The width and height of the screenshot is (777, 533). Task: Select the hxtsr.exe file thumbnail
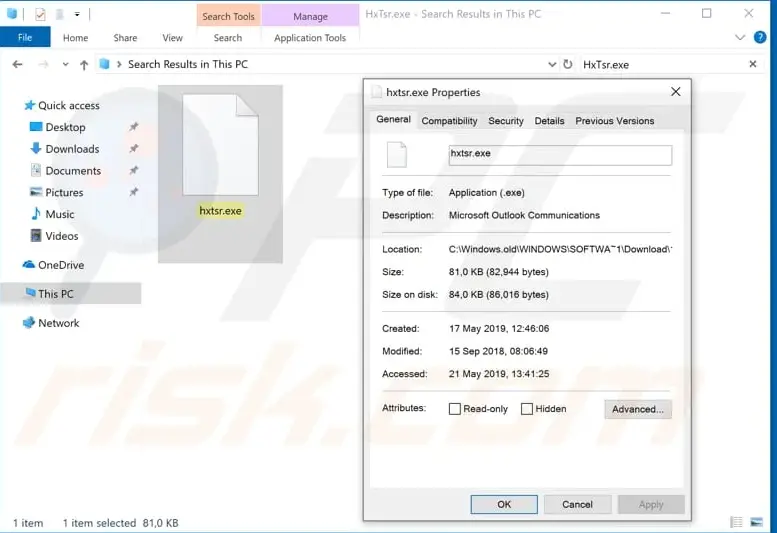[x=221, y=145]
